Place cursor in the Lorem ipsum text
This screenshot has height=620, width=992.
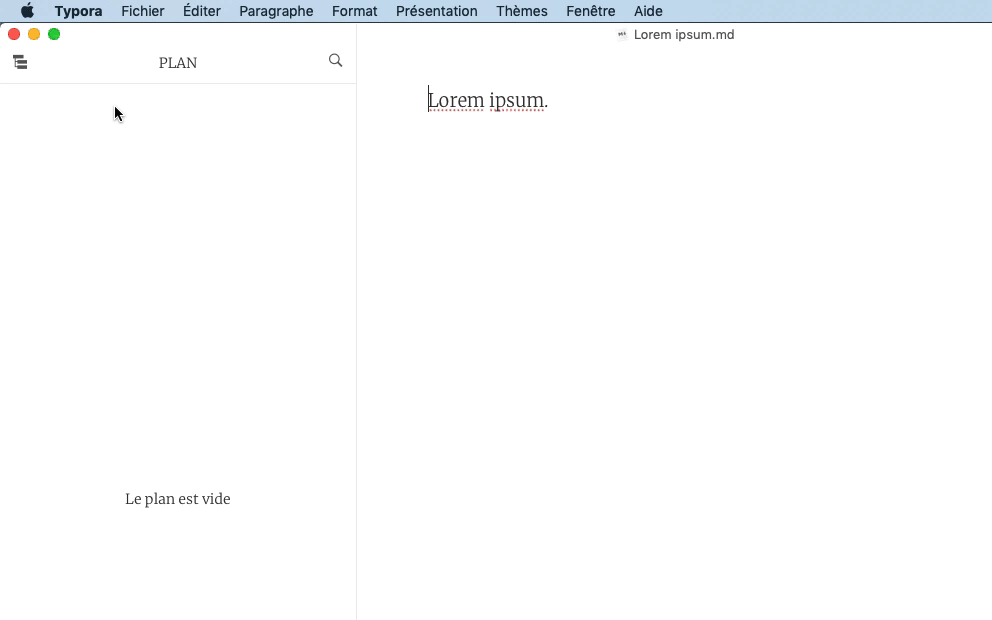(x=487, y=99)
